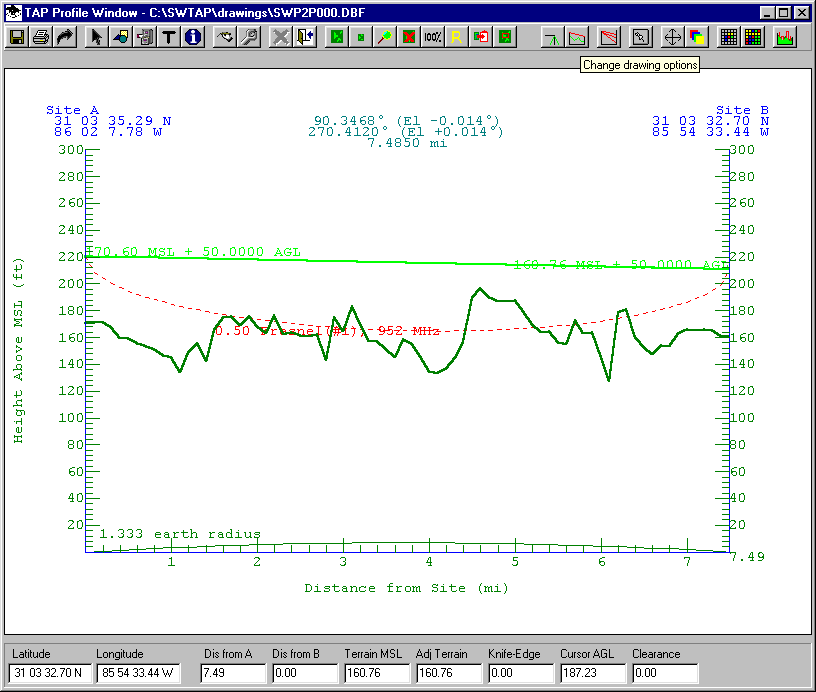The width and height of the screenshot is (816, 692).
Task: Click the antenna tower icon
Action: coord(552,37)
